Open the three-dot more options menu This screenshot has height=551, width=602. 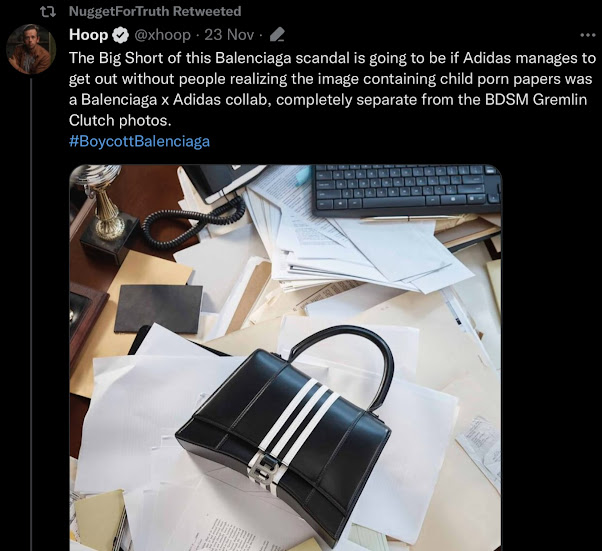(587, 35)
